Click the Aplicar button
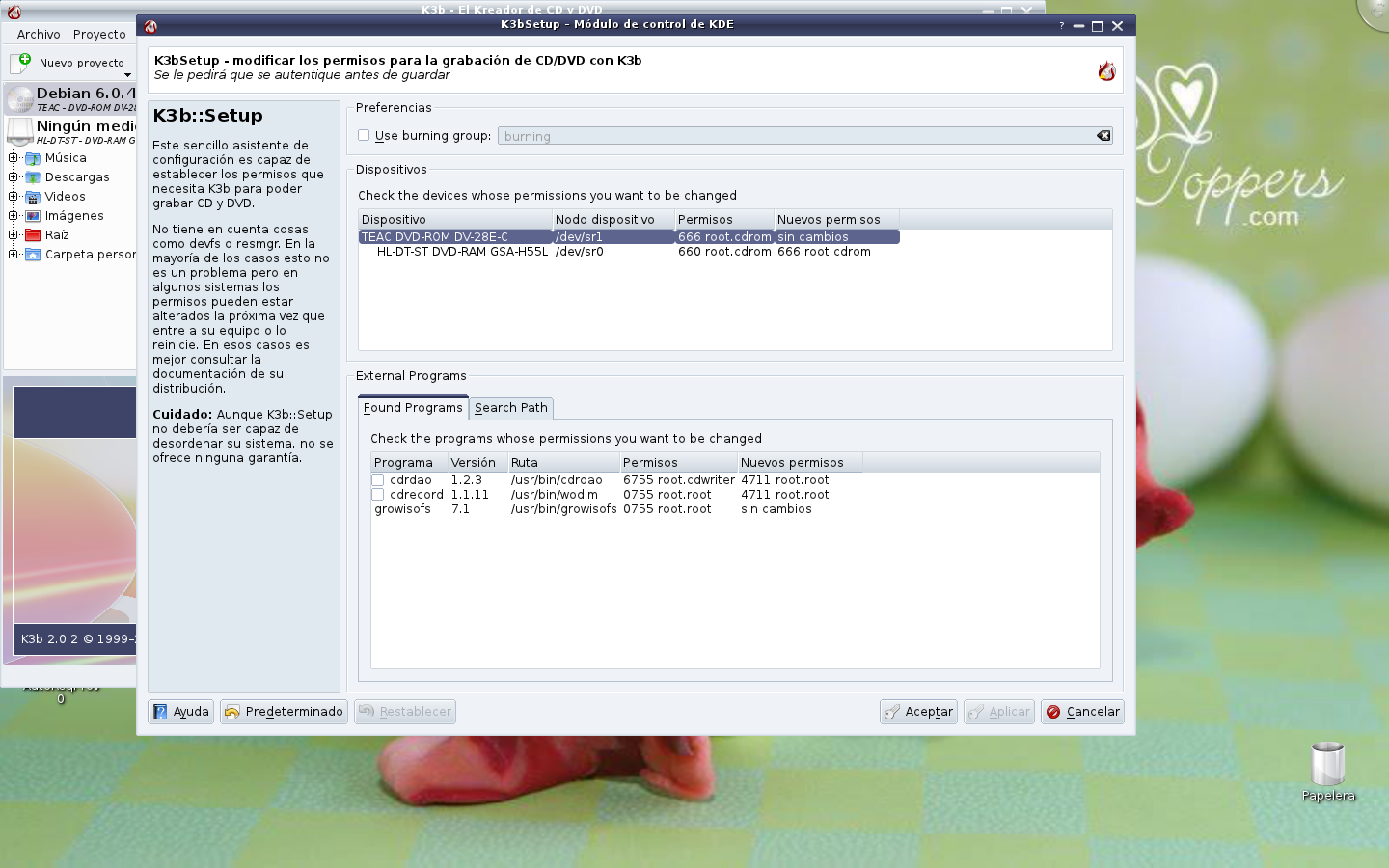Screen dimensions: 1389x868 click(x=999, y=712)
